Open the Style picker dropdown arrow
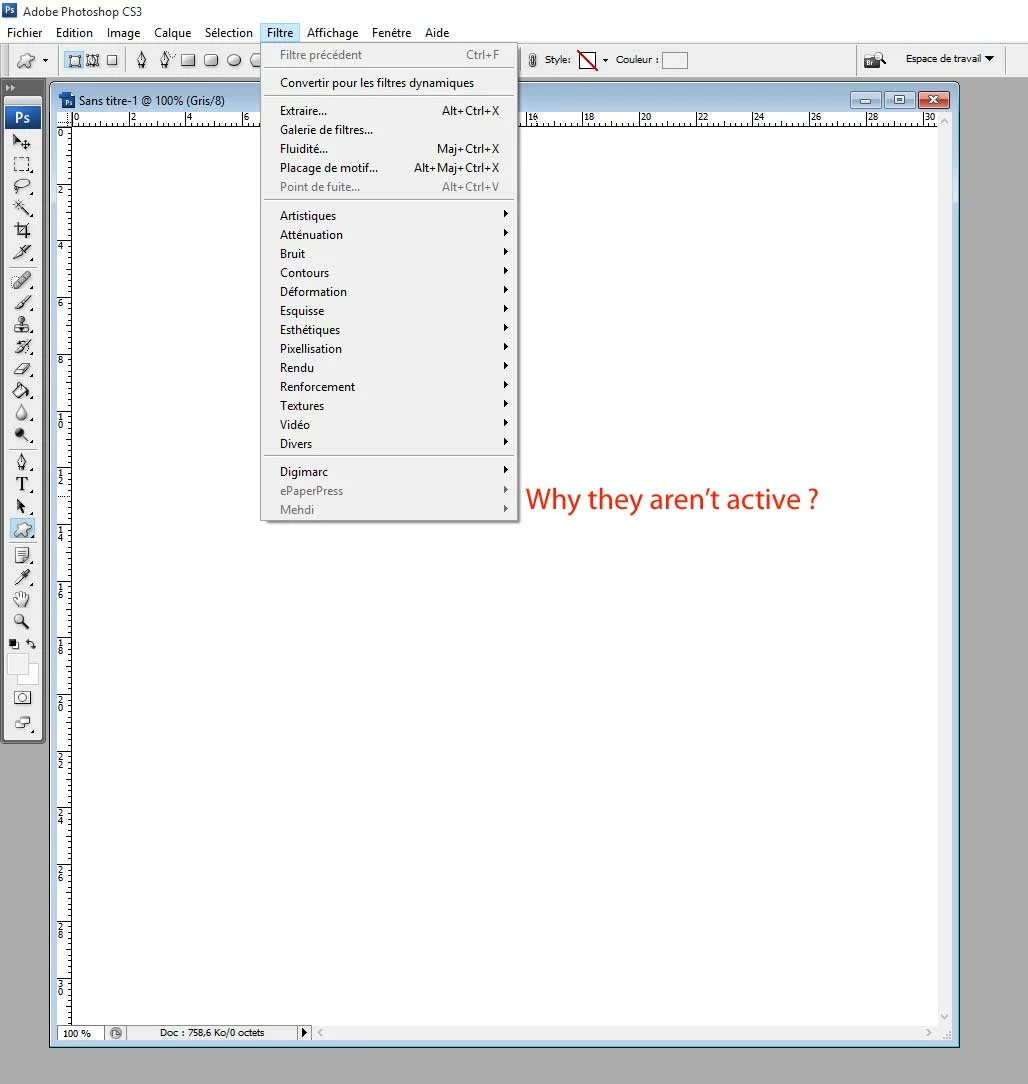Screen dimensions: 1028x1084 [x=606, y=60]
